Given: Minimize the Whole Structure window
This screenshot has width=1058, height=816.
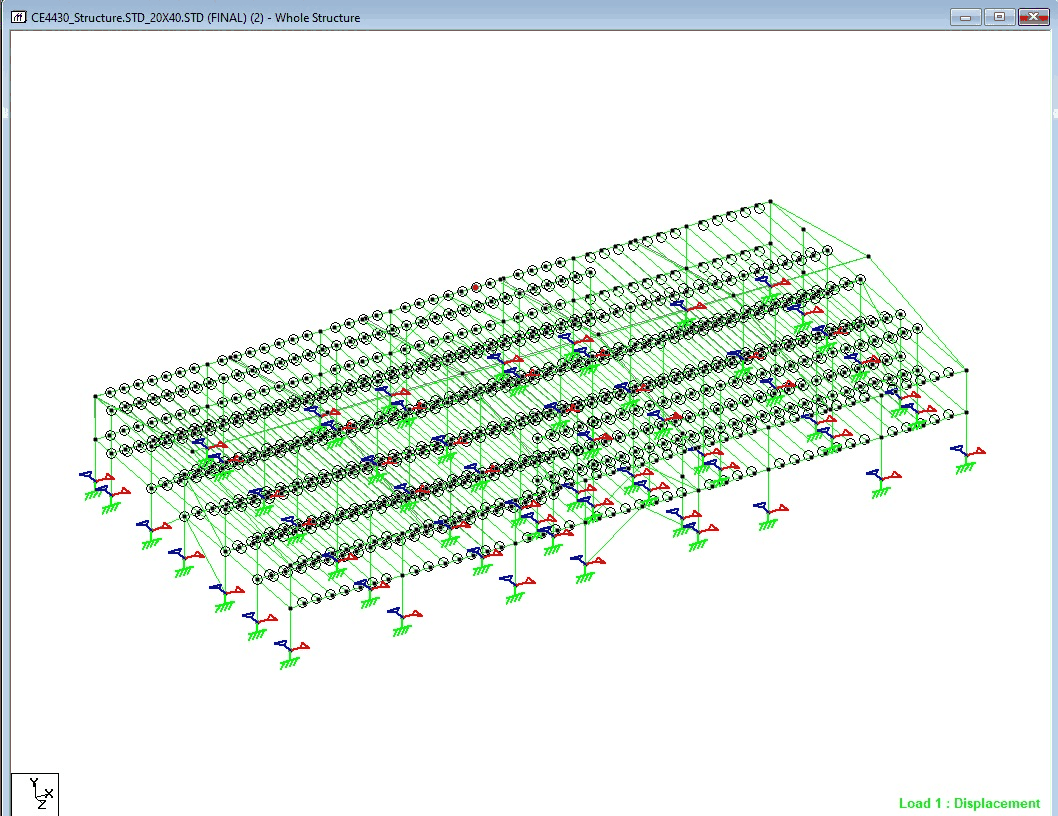Looking at the screenshot, I should pos(966,17).
